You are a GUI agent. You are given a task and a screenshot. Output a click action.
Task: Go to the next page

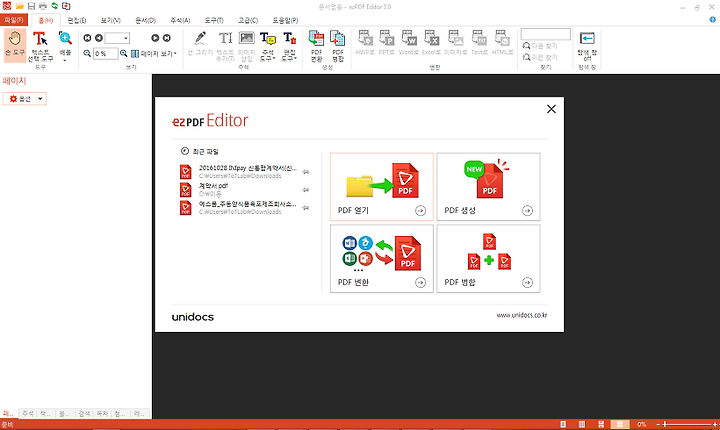click(155, 38)
